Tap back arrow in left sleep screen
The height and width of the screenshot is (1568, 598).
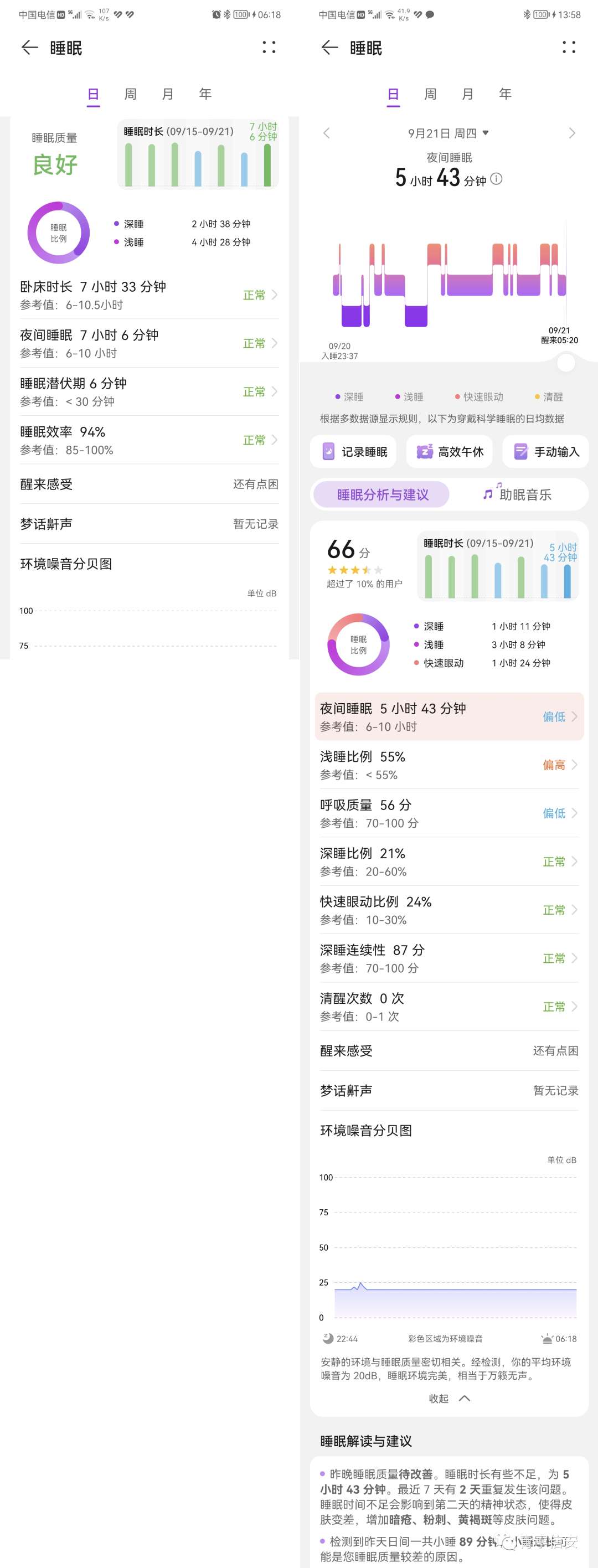point(30,48)
